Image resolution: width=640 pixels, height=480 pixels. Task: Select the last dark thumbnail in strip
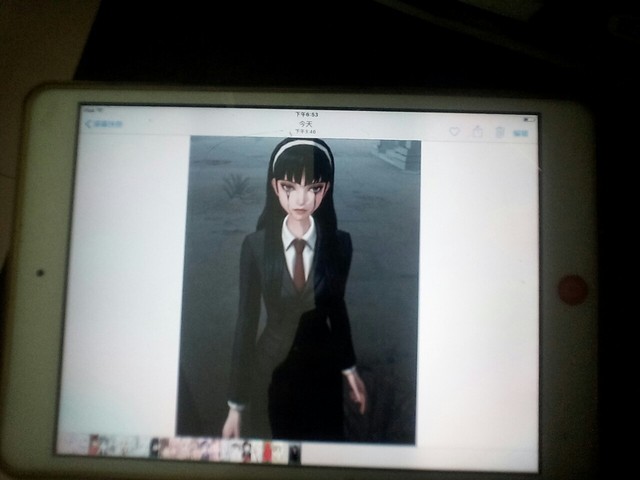(x=295, y=453)
